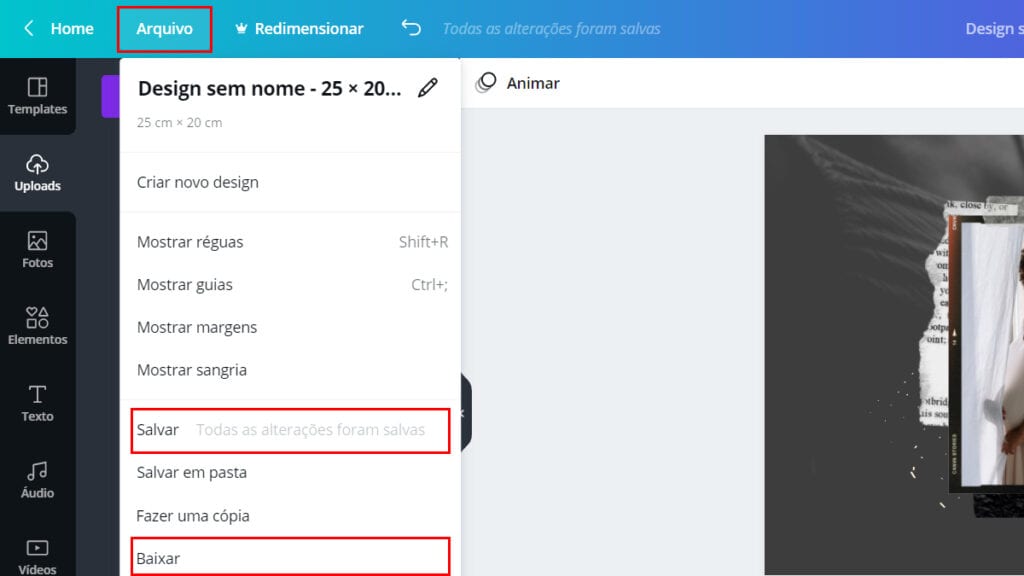The height and width of the screenshot is (576, 1024).
Task: Open the Elementos sidebar panel
Action: click(37, 327)
